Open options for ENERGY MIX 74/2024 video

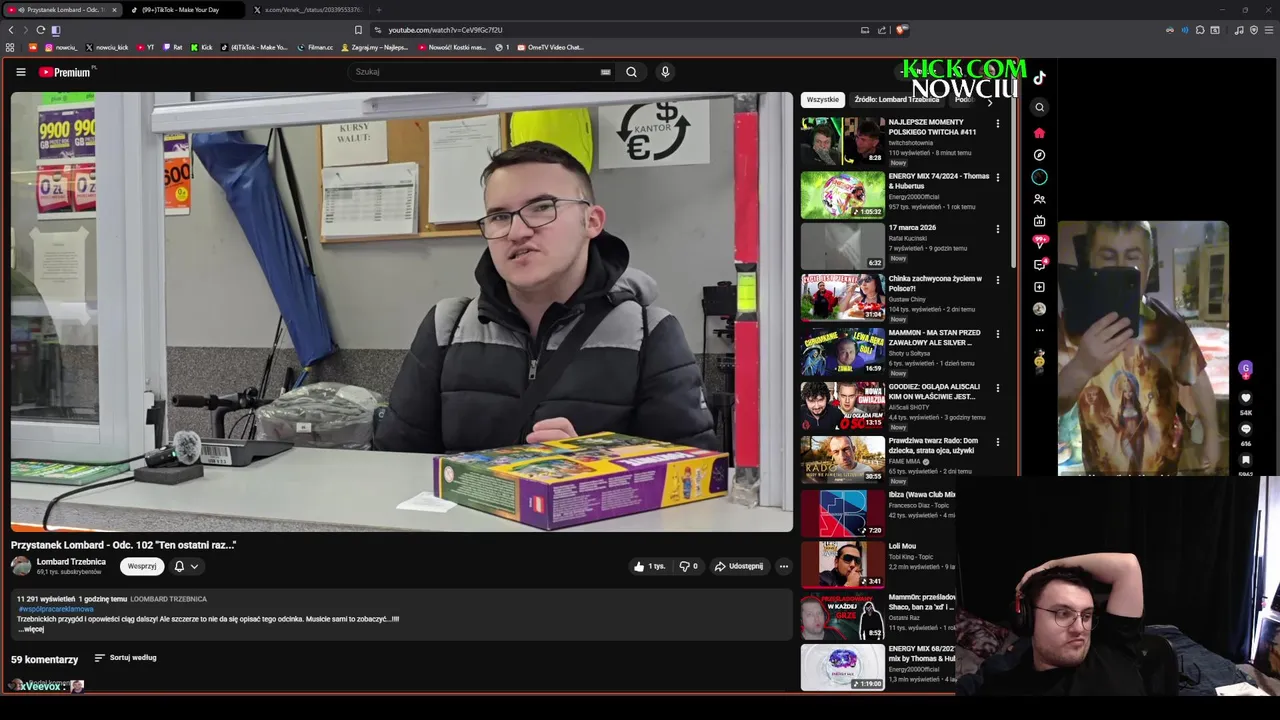pyautogui.click(x=997, y=177)
